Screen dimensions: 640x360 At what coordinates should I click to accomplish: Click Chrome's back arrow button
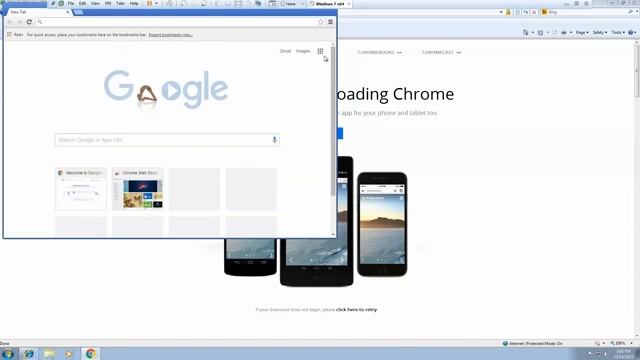point(11,22)
